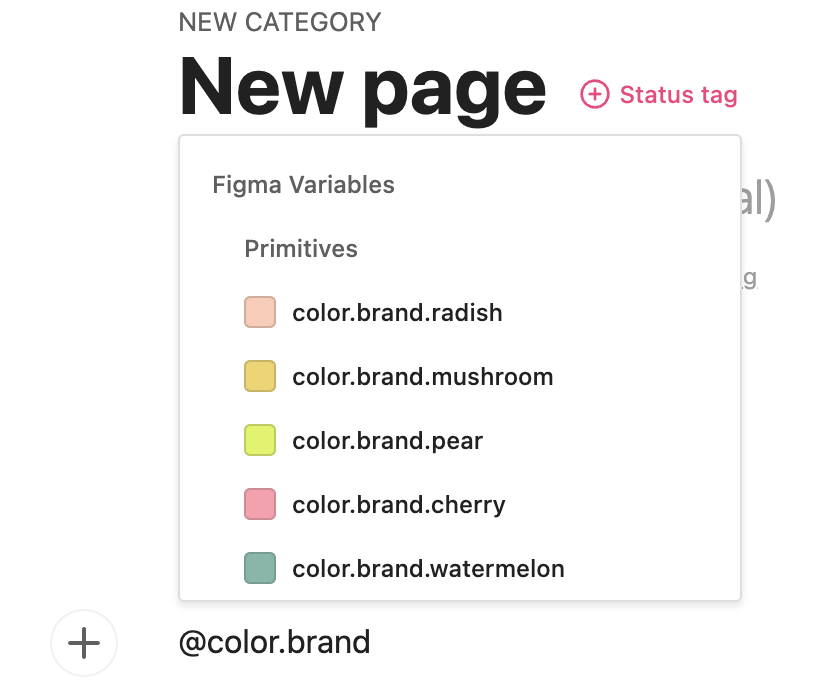Insert the color.brand.cherry variable
The width and height of the screenshot is (838, 696).
click(398, 505)
